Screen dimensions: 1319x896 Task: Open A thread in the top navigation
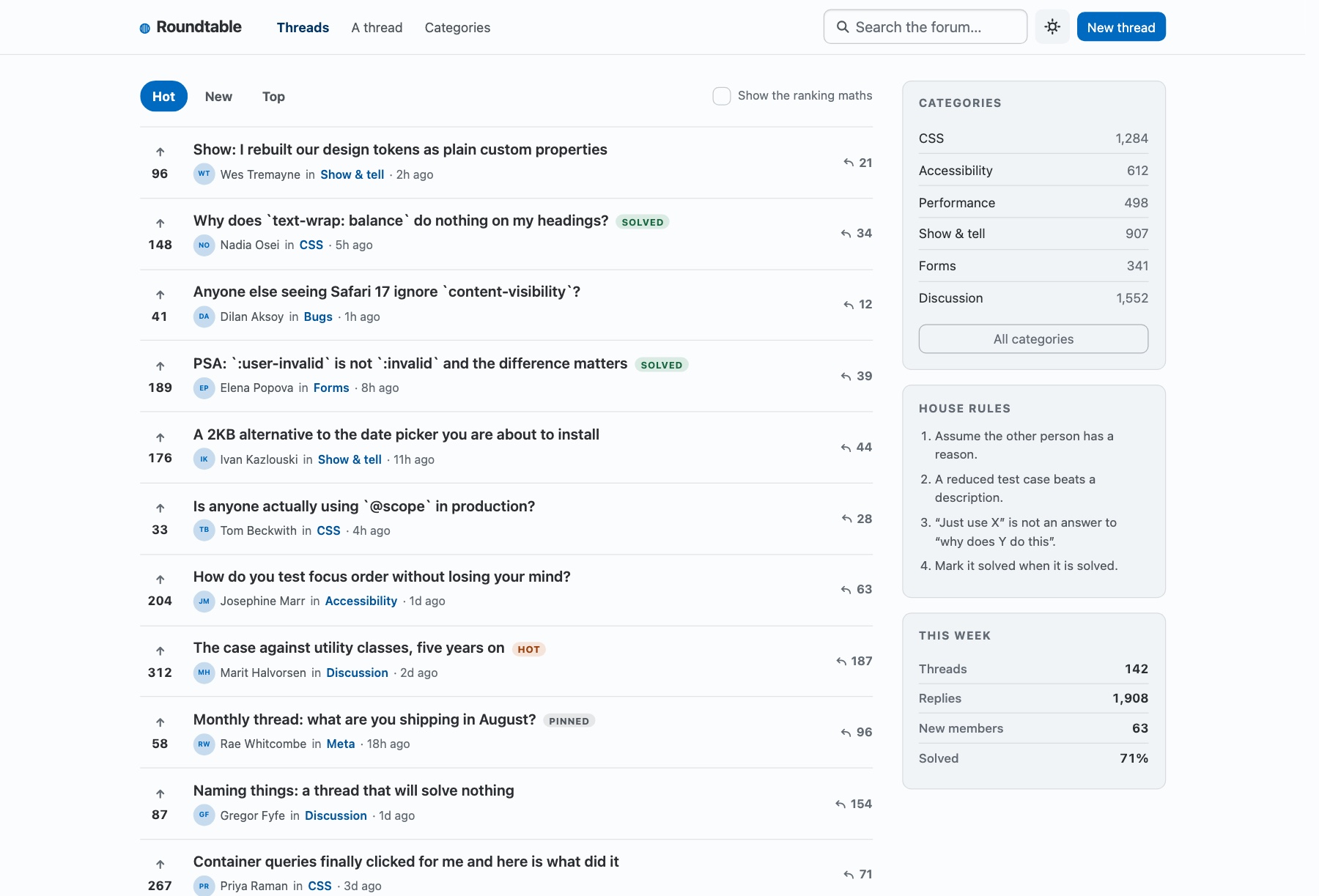[377, 27]
